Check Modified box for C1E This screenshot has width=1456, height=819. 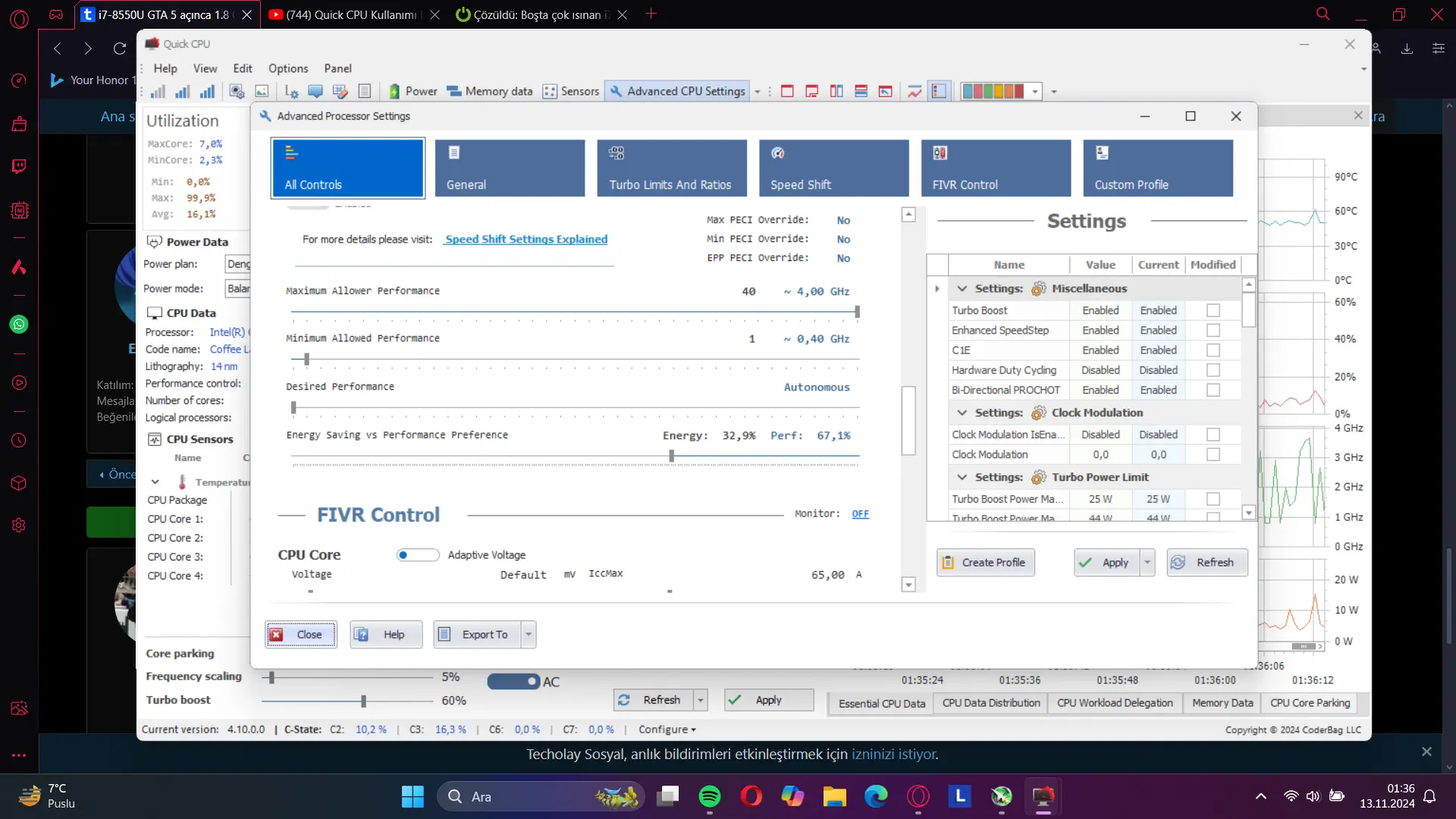click(x=1213, y=350)
